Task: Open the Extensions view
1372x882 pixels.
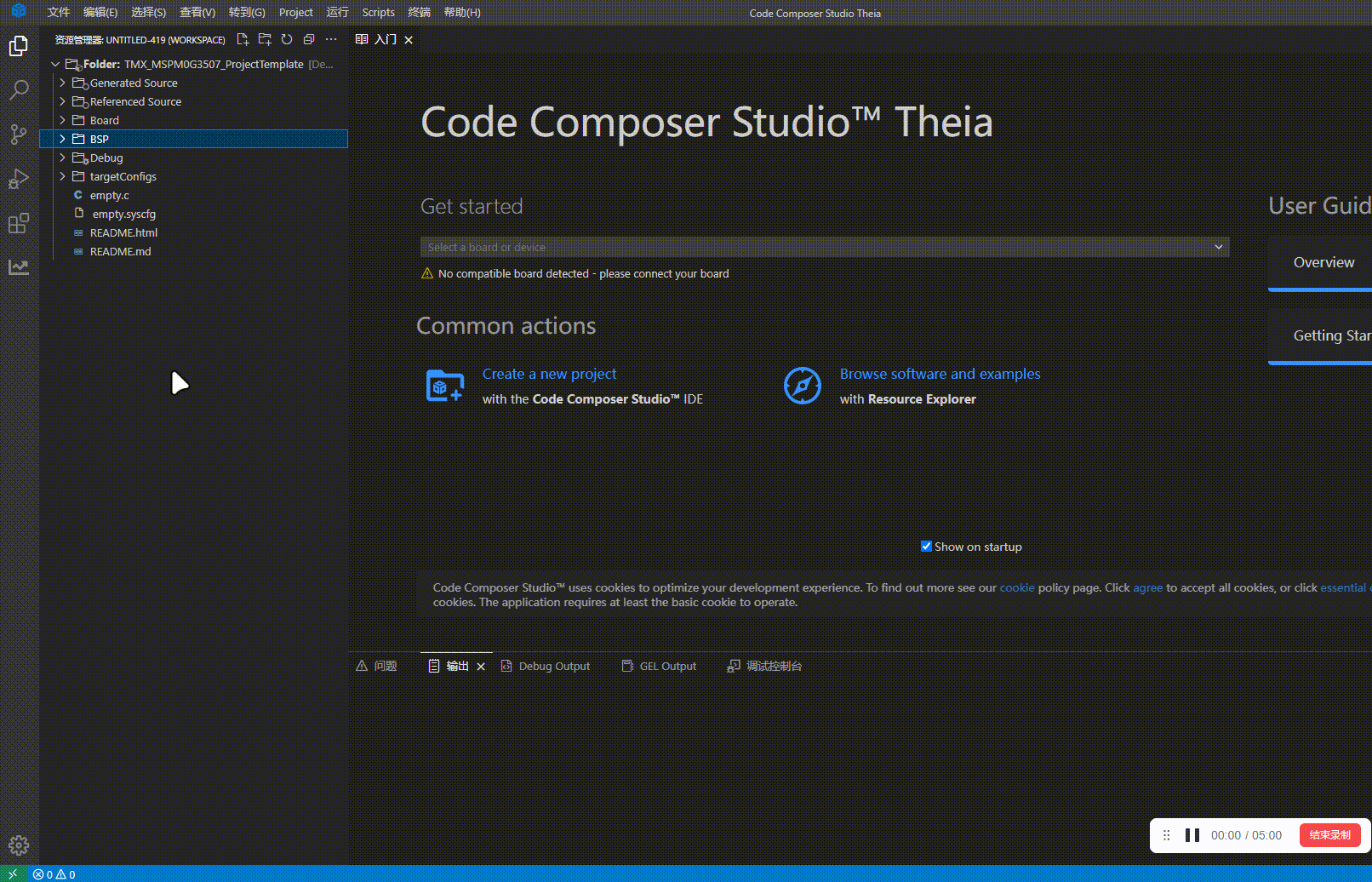Action: click(x=19, y=223)
